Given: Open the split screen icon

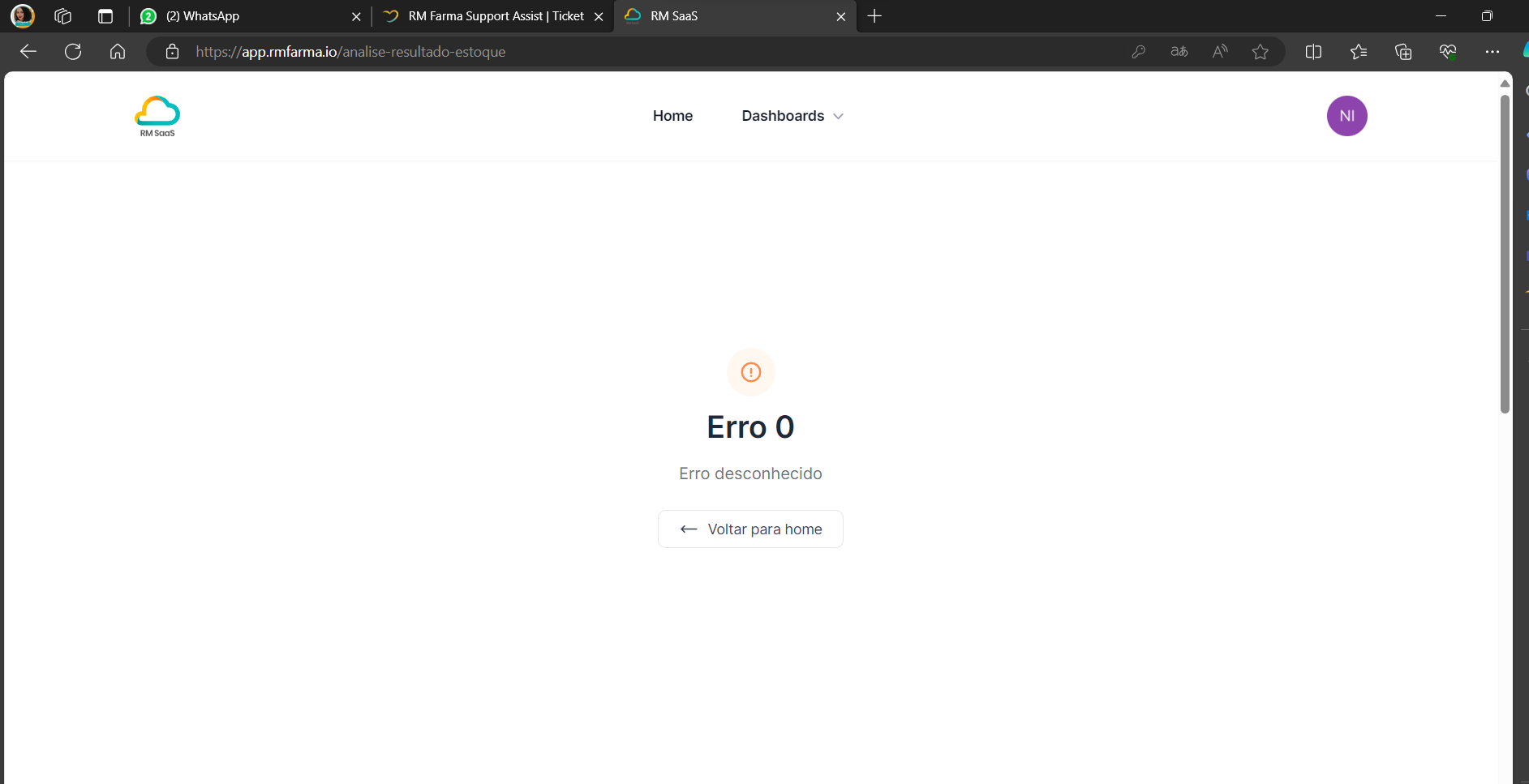Looking at the screenshot, I should [1313, 52].
